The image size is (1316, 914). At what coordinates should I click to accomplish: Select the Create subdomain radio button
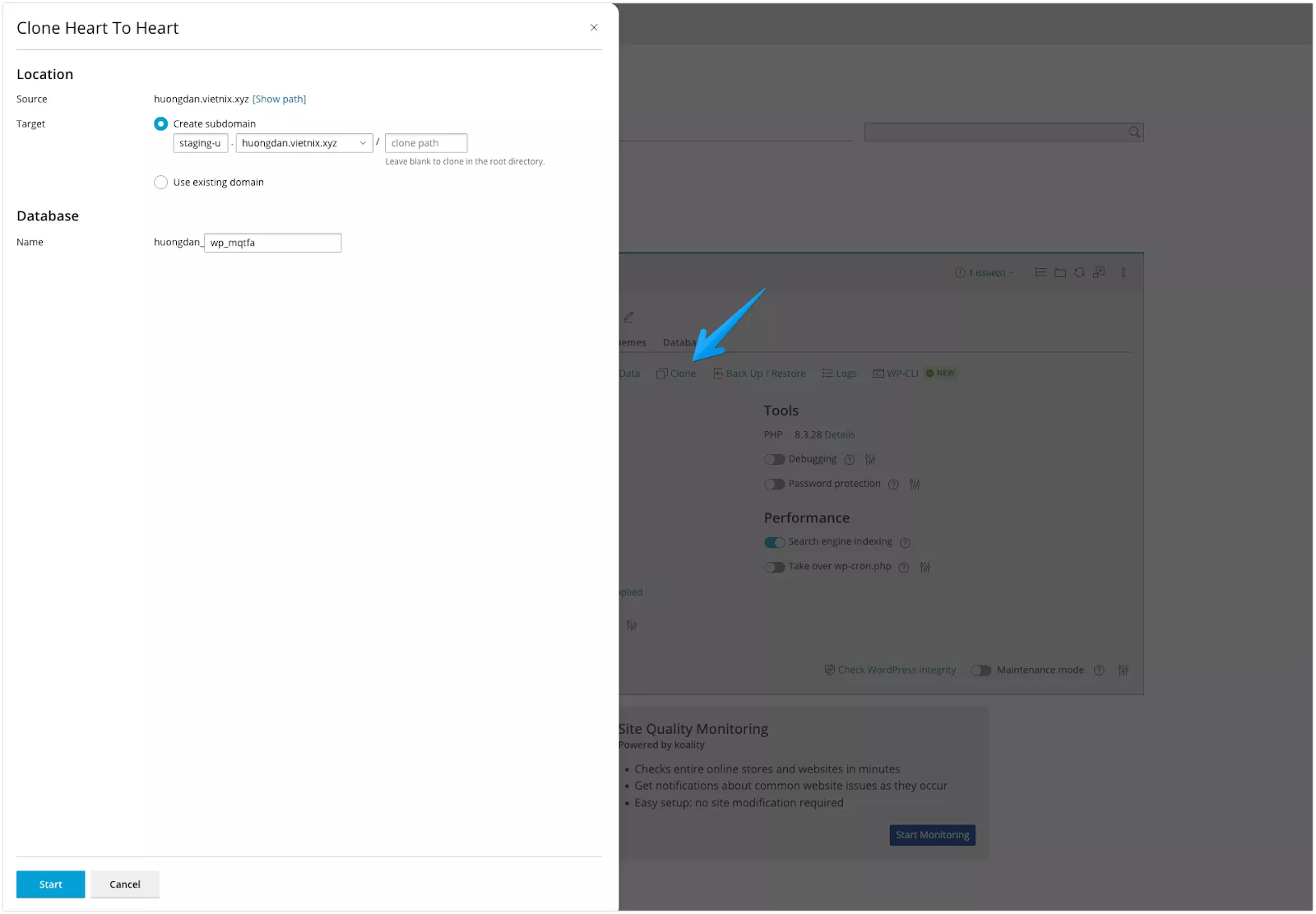click(x=161, y=123)
